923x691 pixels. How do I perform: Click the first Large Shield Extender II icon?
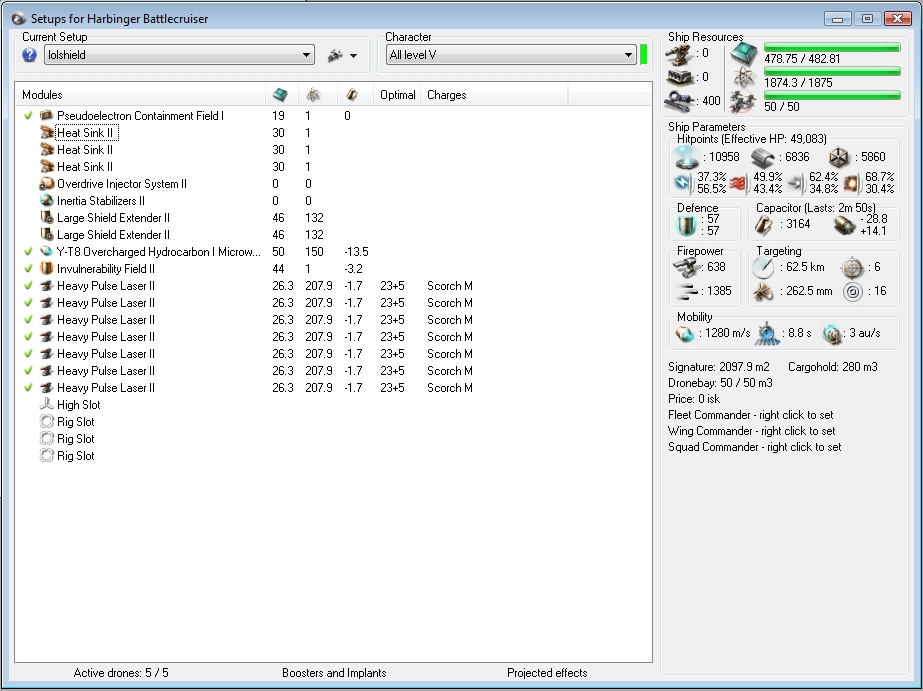[47, 218]
